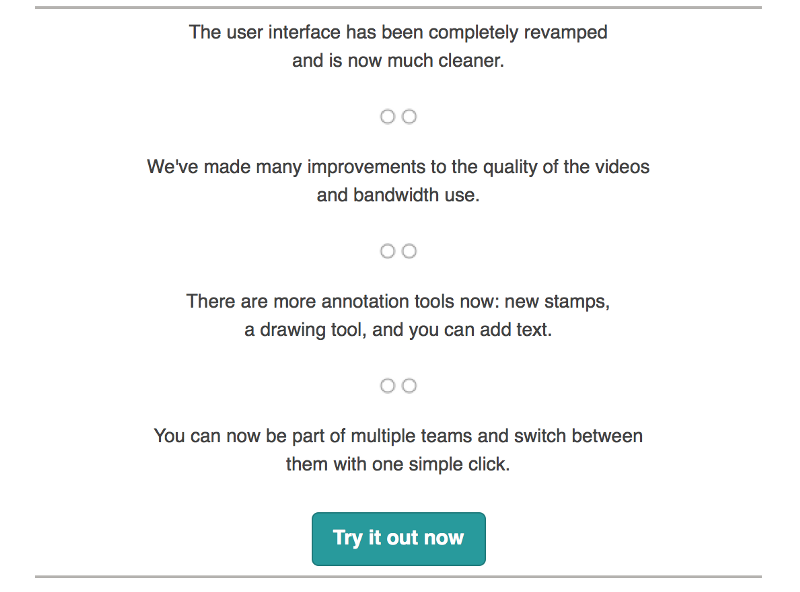
Task: Select left circle under 'bandwidth use' paragraph
Action: [388, 251]
